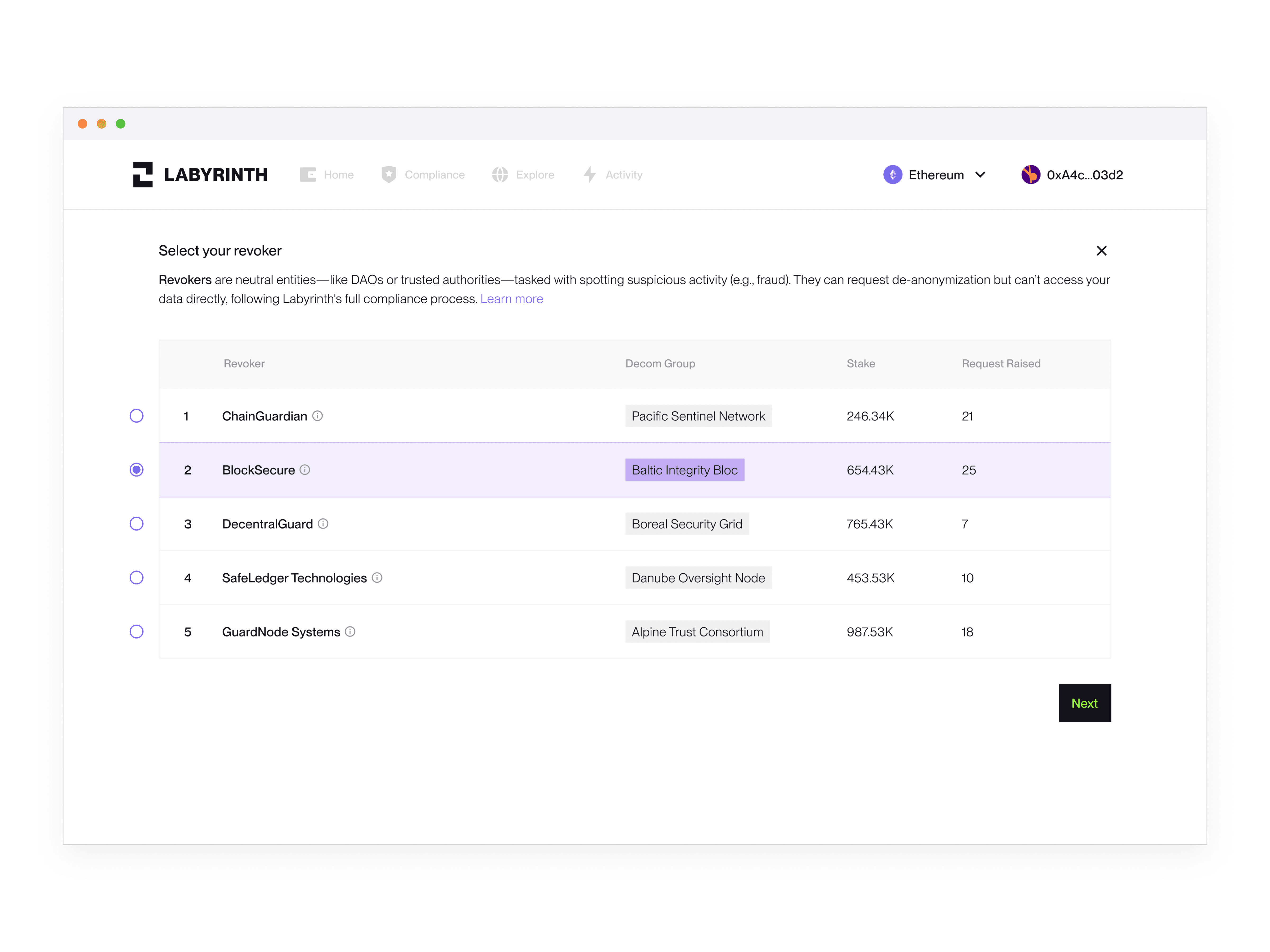Click the Next button
The width and height of the screenshot is (1270, 952).
click(1084, 702)
